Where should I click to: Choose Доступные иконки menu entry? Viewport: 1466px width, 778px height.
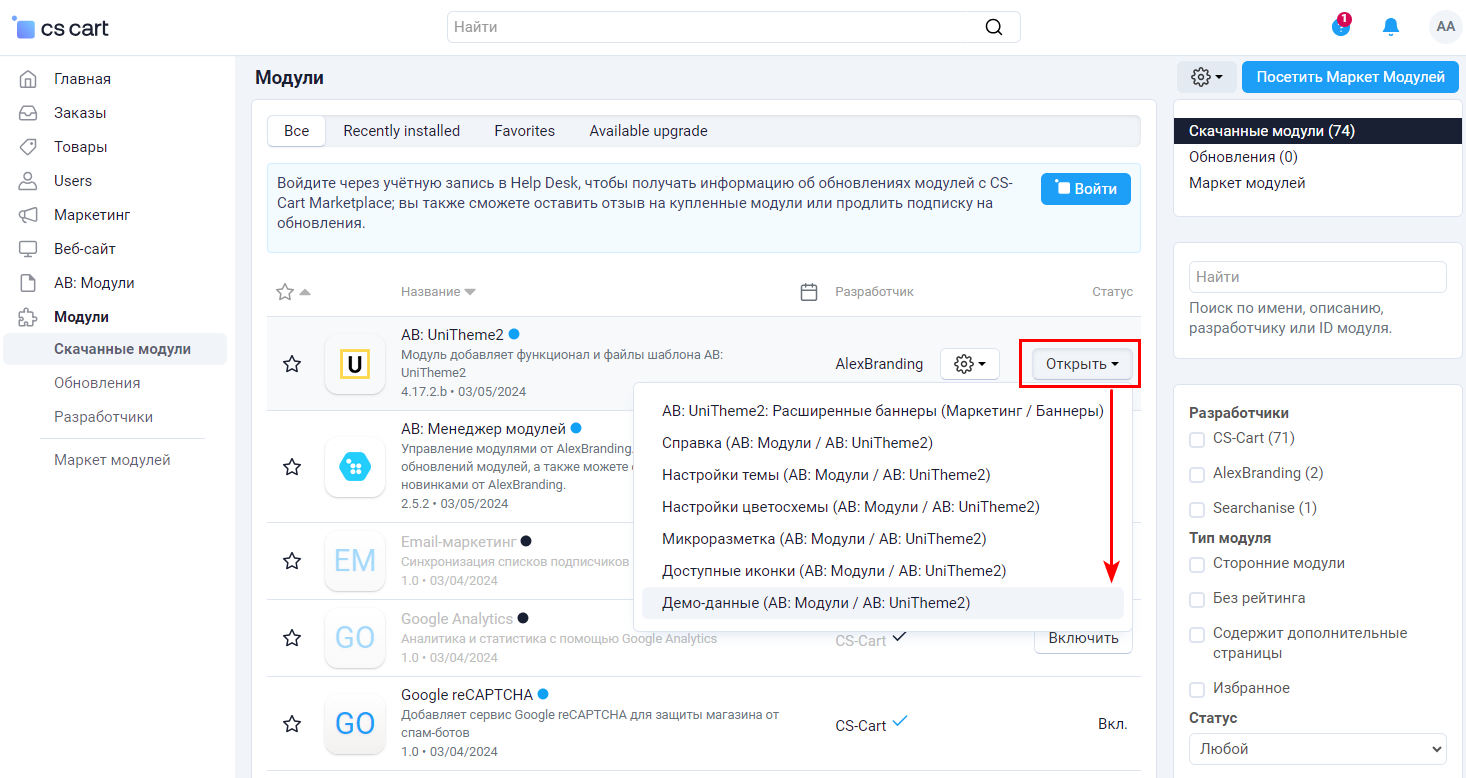[x=883, y=571]
